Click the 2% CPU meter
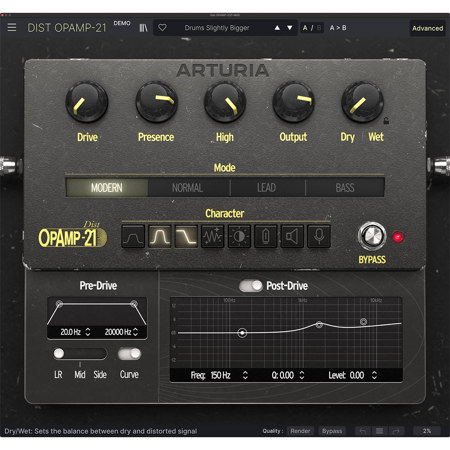This screenshot has height=450, width=450. click(x=427, y=431)
